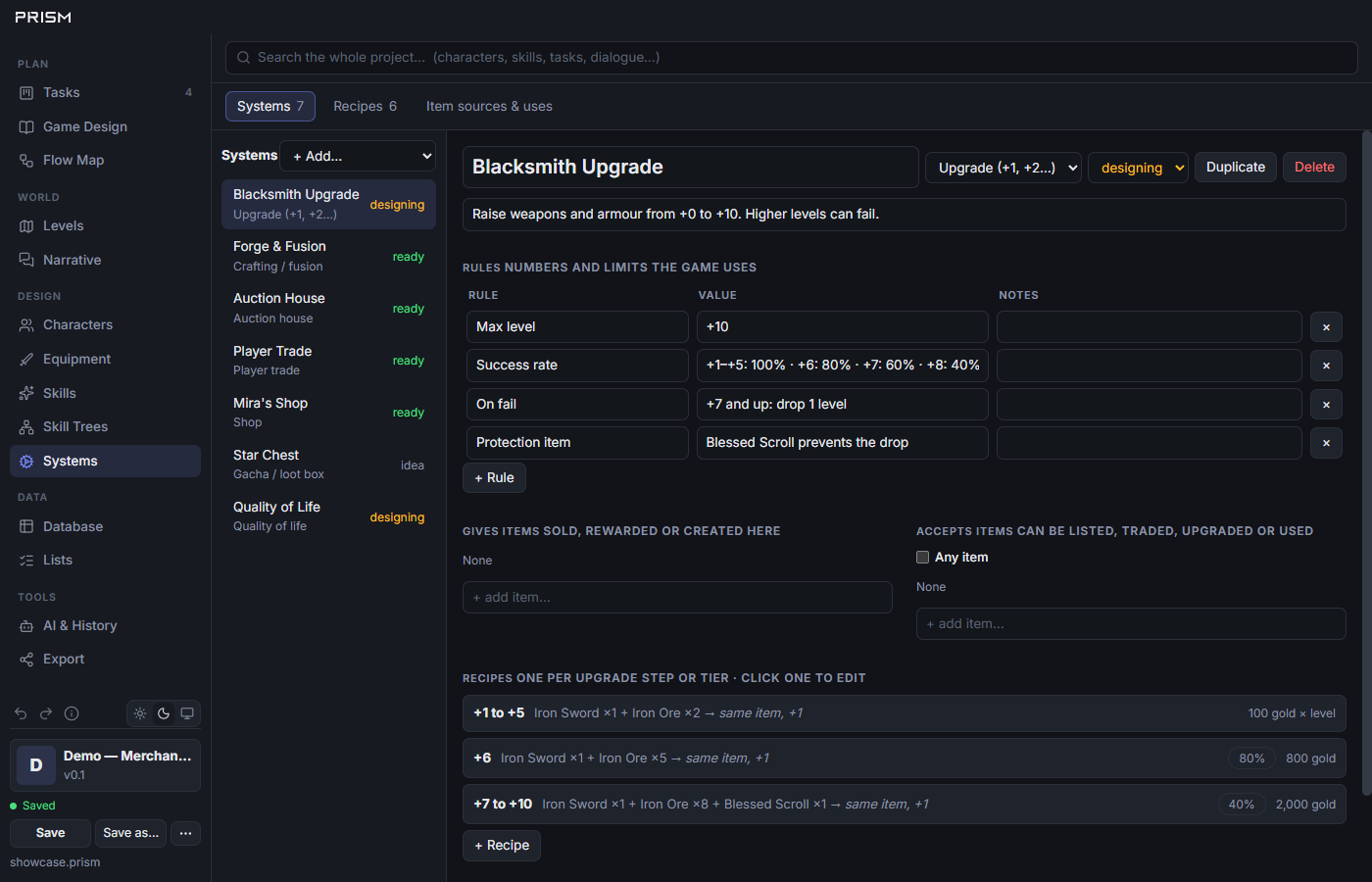1372x882 pixels.
Task: Click the Duplicate button
Action: click(1236, 167)
